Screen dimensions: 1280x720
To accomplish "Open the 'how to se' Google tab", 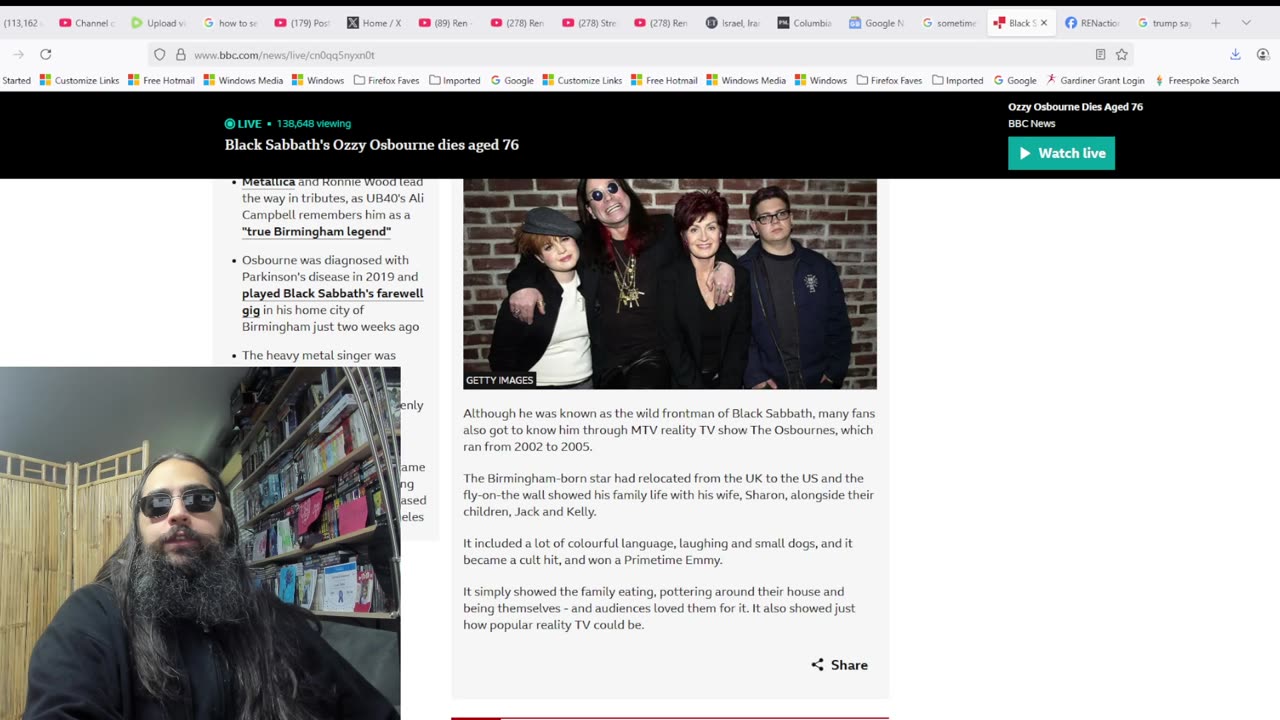I will (230, 23).
